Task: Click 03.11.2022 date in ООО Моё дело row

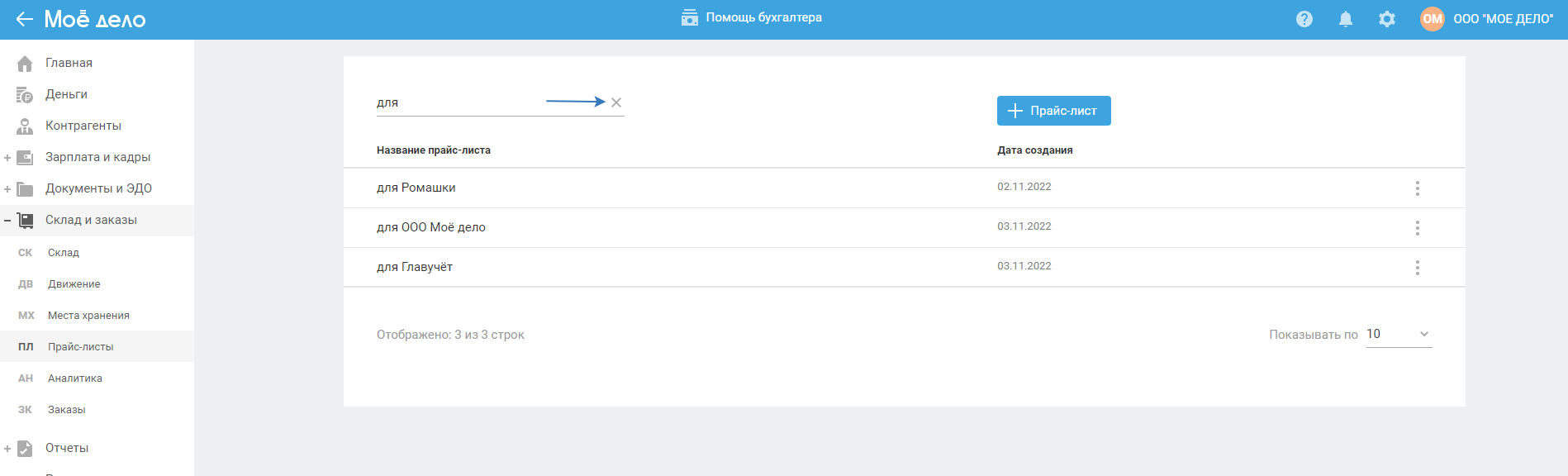Action: [x=1024, y=226]
